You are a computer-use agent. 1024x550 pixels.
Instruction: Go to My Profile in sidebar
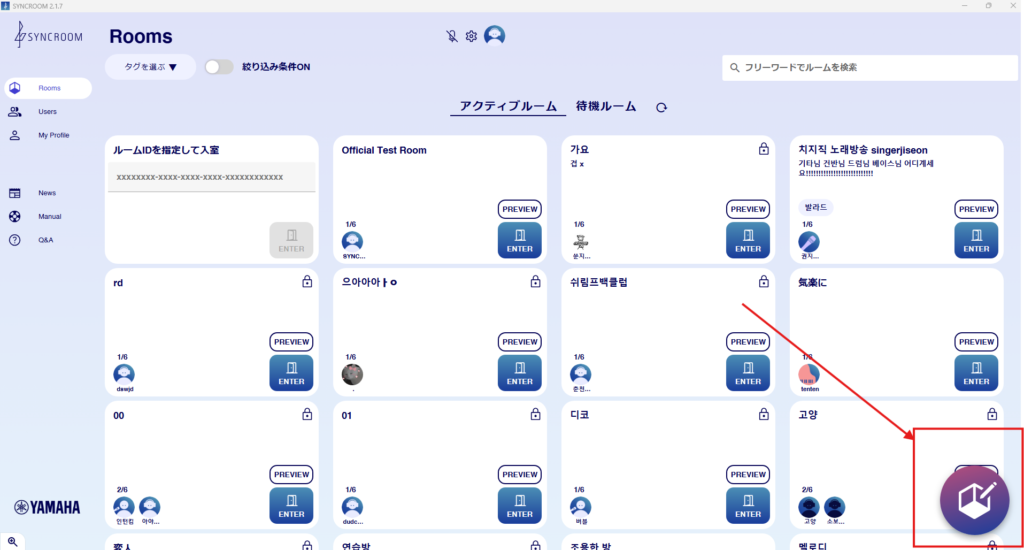coord(53,135)
